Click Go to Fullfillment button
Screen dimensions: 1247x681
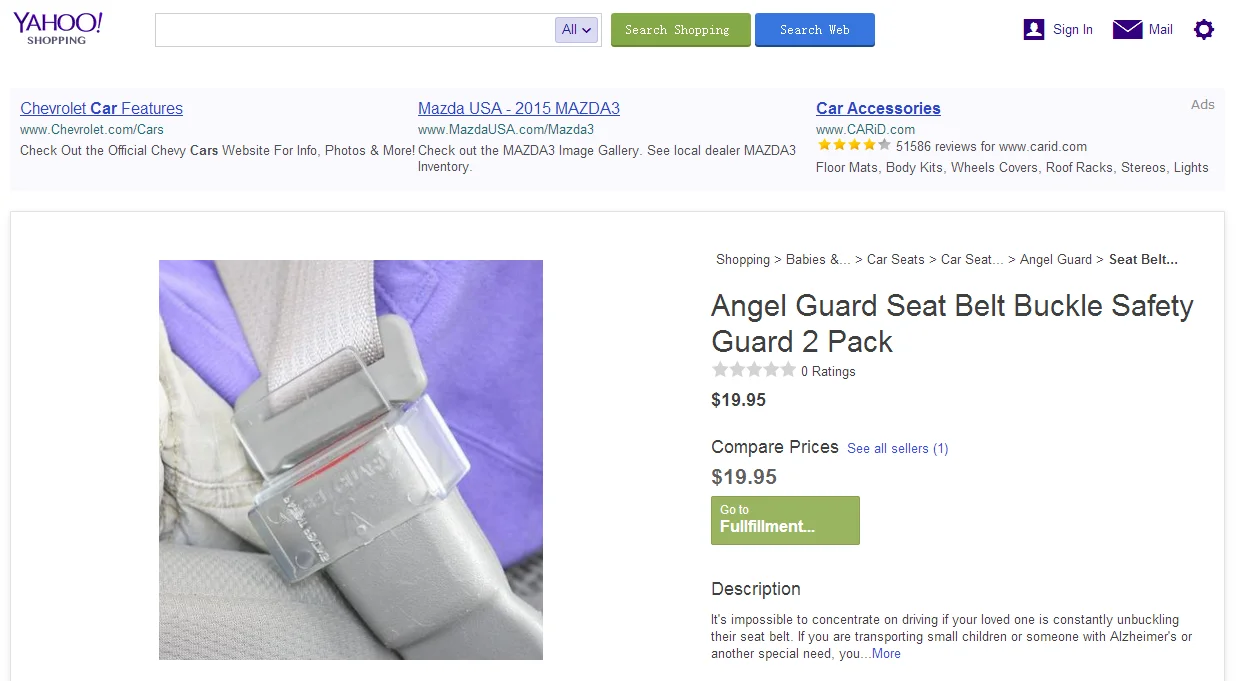point(785,520)
